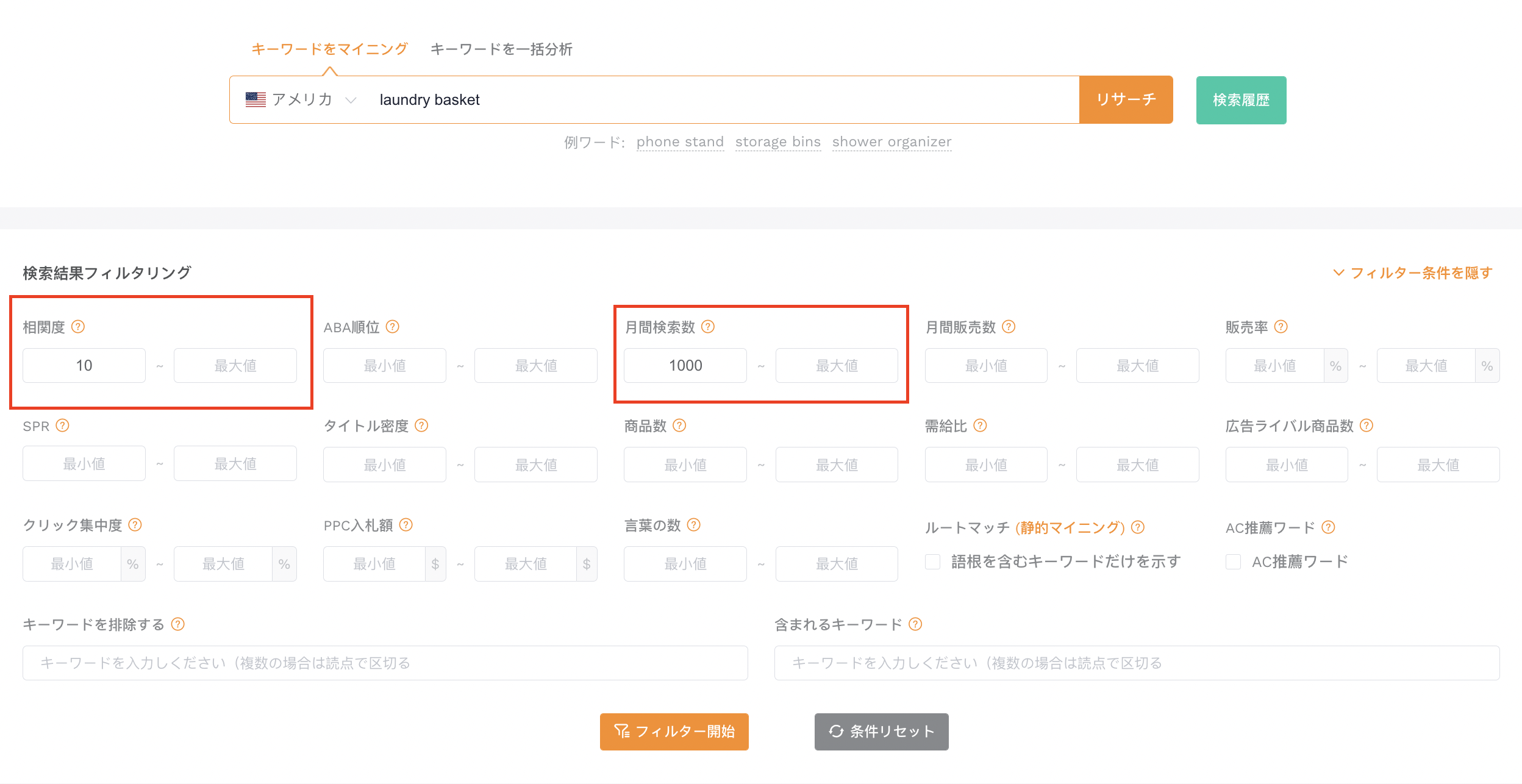
Task: Click help icon next to 相関度
Action: (78, 327)
